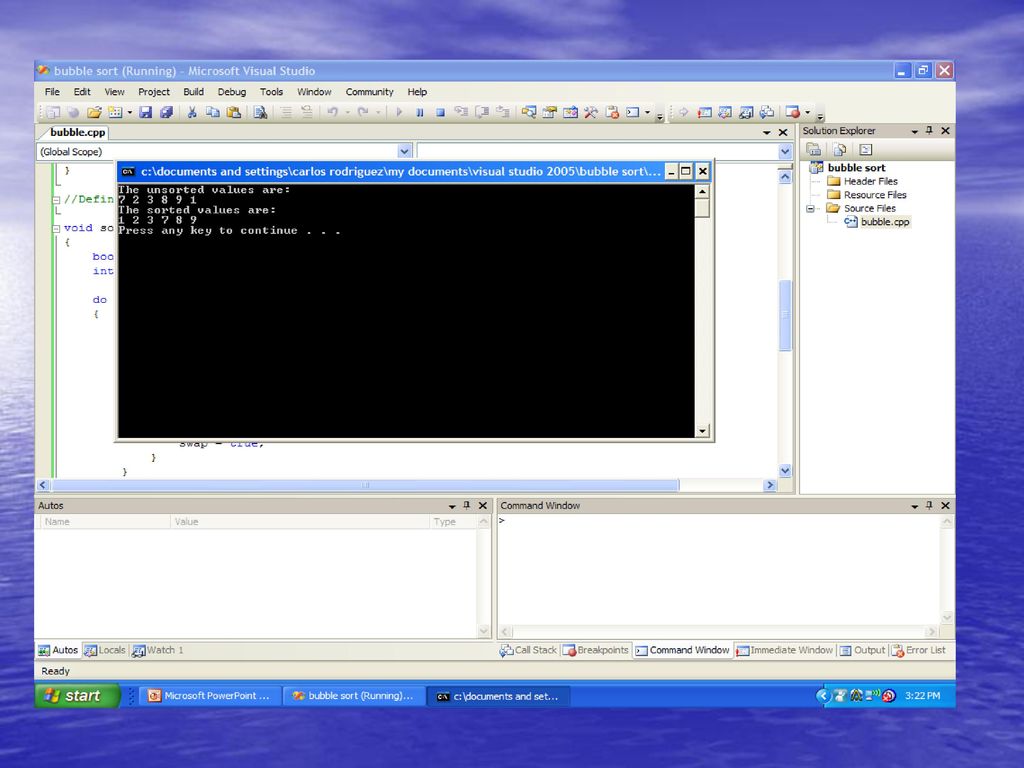This screenshot has height=768, width=1024.
Task: Click the Add New Item toolbar icon
Action: click(115, 112)
